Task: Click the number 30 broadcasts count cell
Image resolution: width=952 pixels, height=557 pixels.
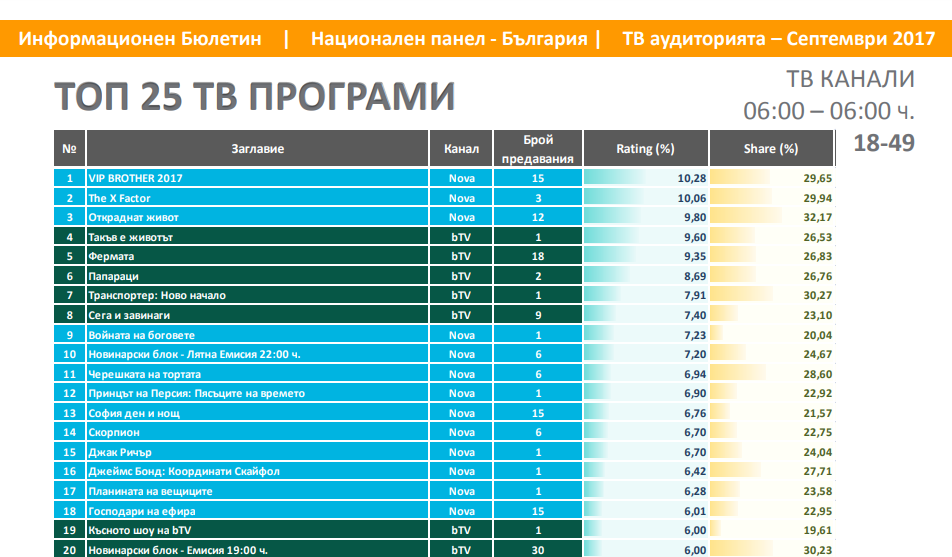Action: click(x=537, y=549)
